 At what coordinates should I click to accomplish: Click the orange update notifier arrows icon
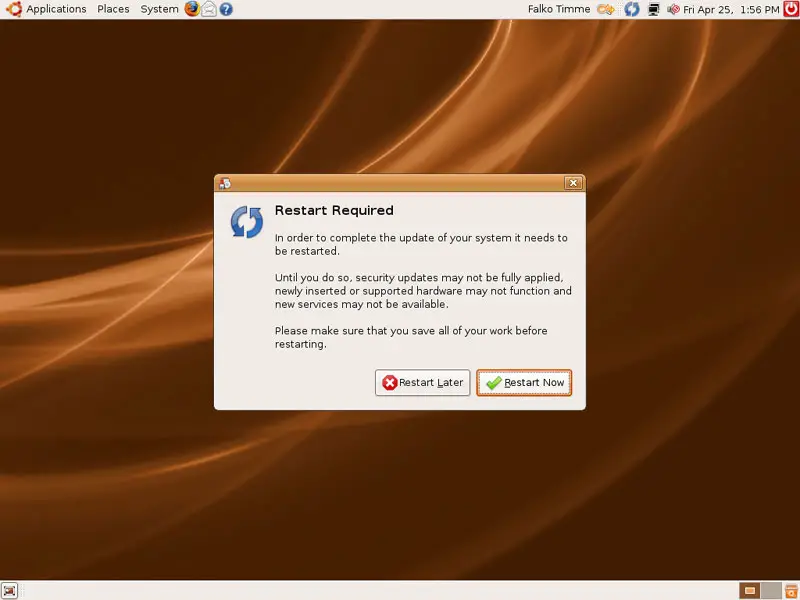pos(606,9)
